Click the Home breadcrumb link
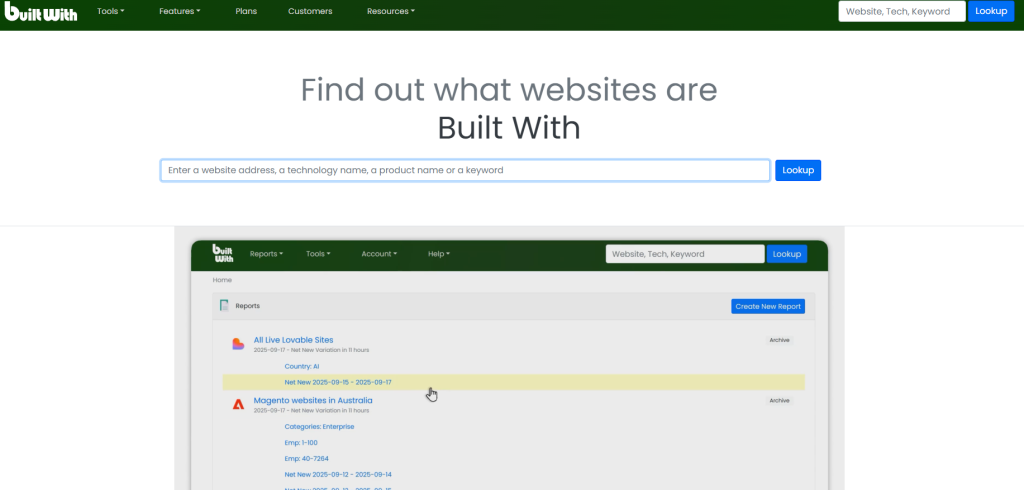 pyautogui.click(x=222, y=280)
